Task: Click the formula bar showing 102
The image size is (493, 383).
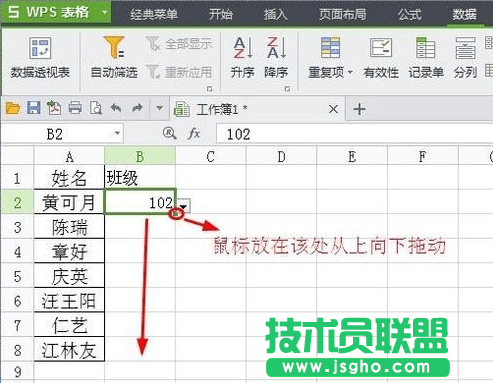Action: pyautogui.click(x=355, y=134)
